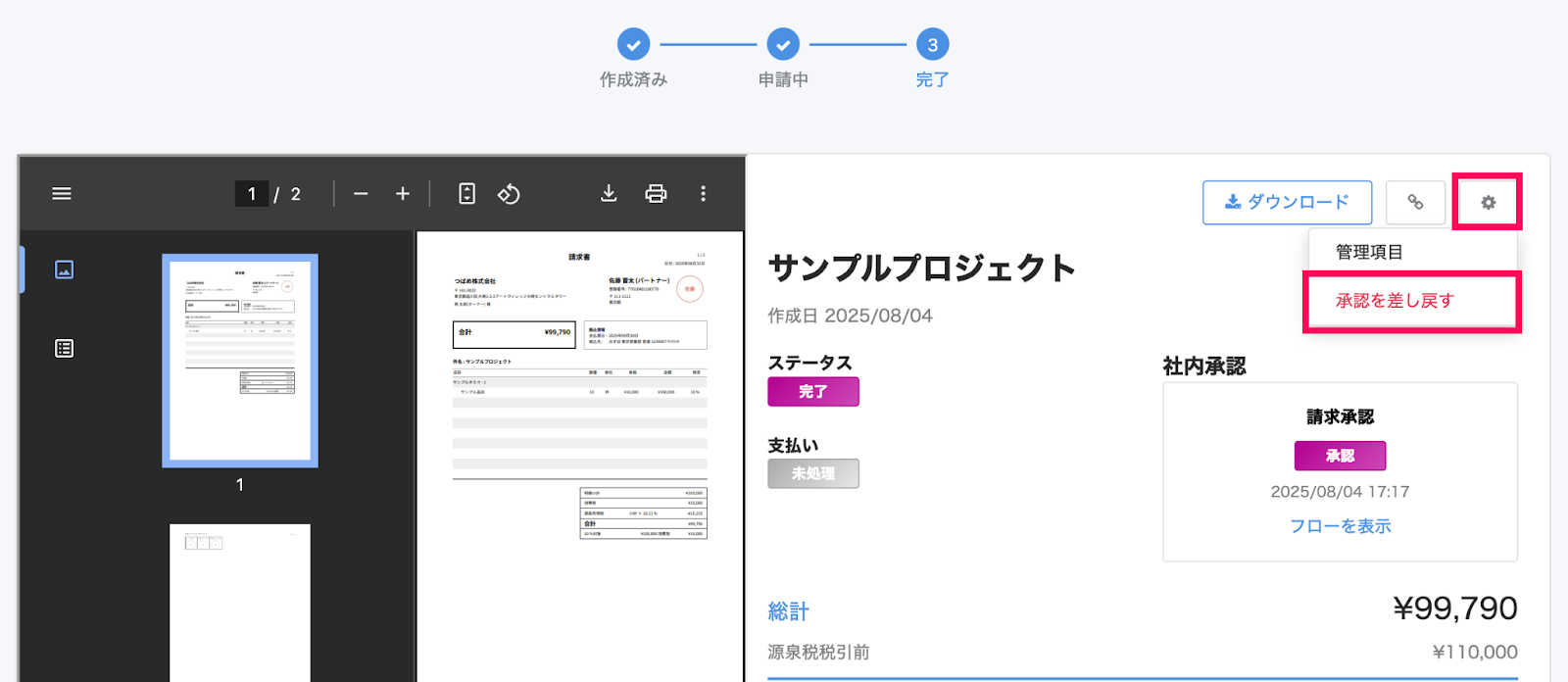Click the 作成済み step circle

coord(634,44)
